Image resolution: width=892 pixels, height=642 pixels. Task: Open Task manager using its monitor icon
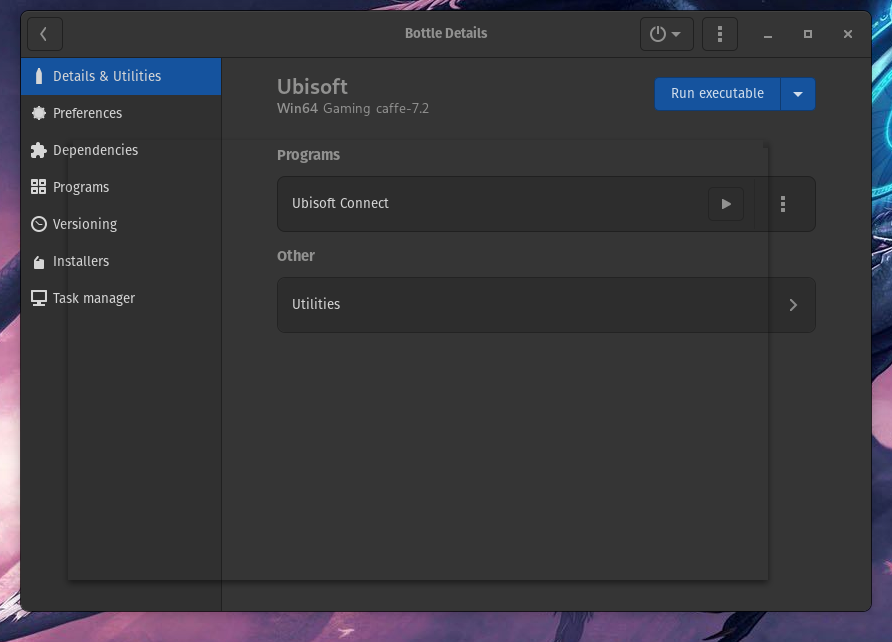pyautogui.click(x=38, y=298)
